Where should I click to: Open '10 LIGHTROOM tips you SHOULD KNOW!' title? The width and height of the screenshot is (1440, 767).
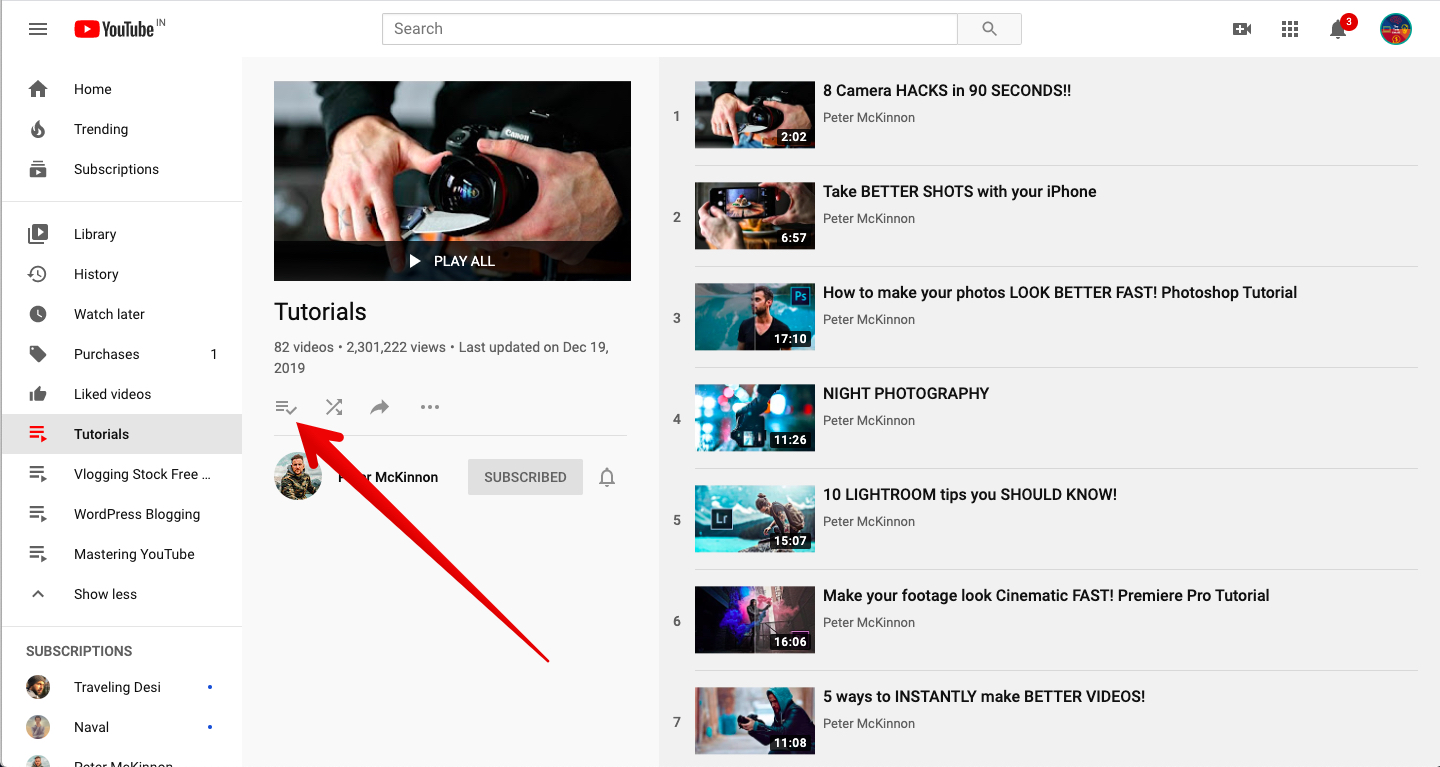[x=970, y=494]
